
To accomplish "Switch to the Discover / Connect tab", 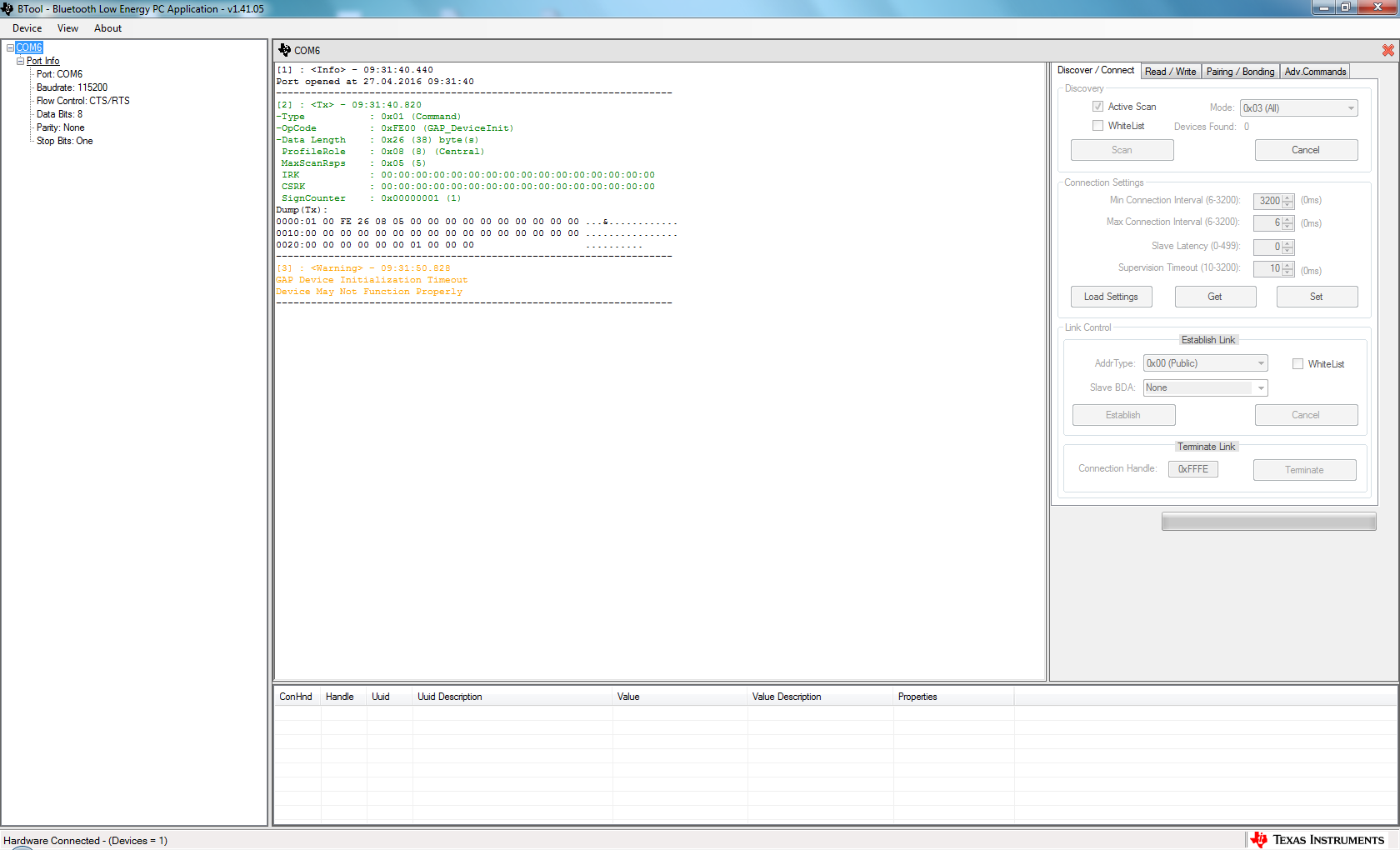I will click(x=1096, y=71).
